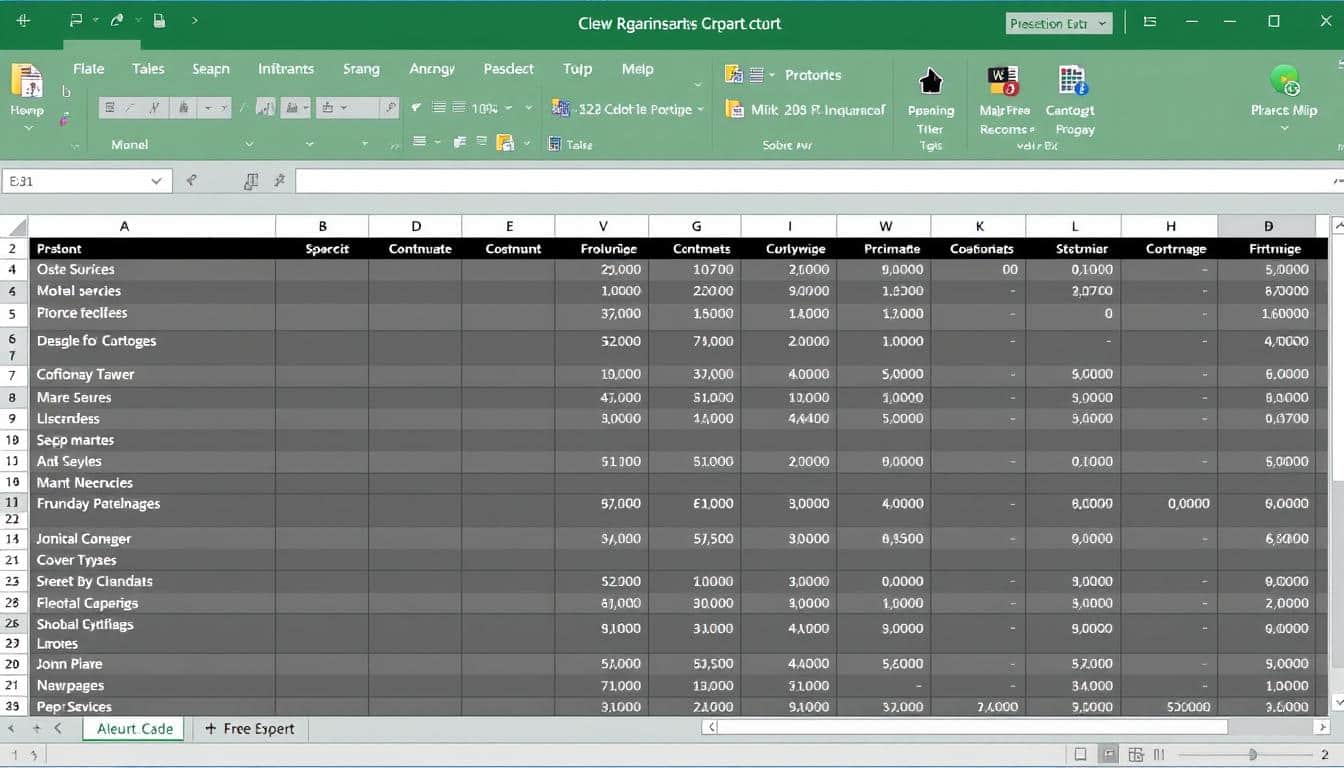
Task: Open the Melp ribbon tab
Action: pyautogui.click(x=637, y=69)
